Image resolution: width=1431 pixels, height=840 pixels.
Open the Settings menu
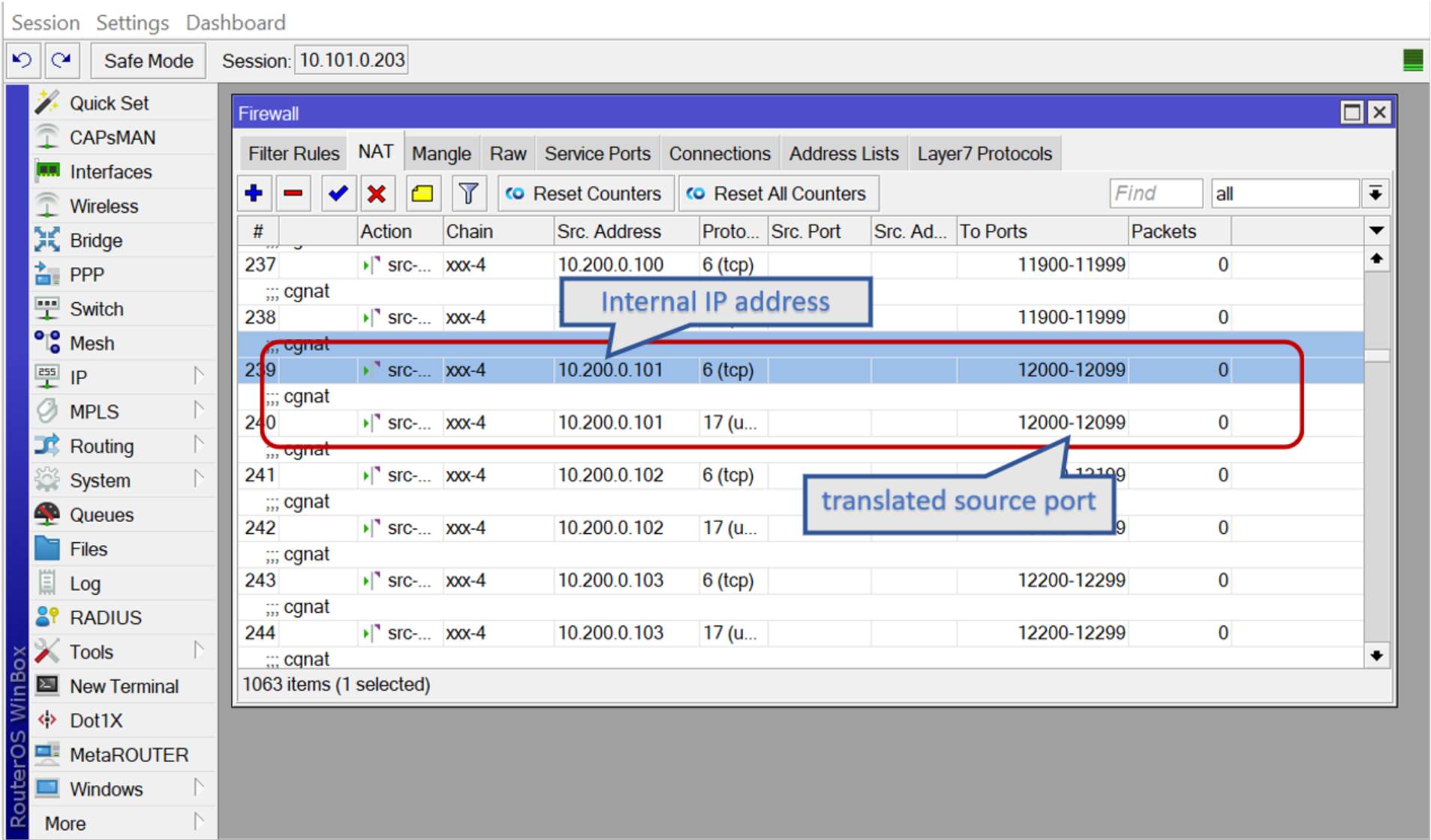pyautogui.click(x=132, y=22)
